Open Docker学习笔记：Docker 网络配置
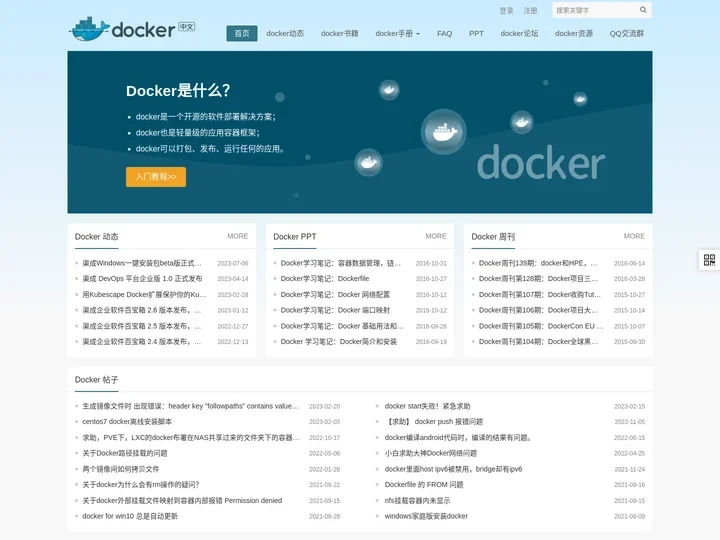Image resolution: width=720 pixels, height=540 pixels. [335, 295]
